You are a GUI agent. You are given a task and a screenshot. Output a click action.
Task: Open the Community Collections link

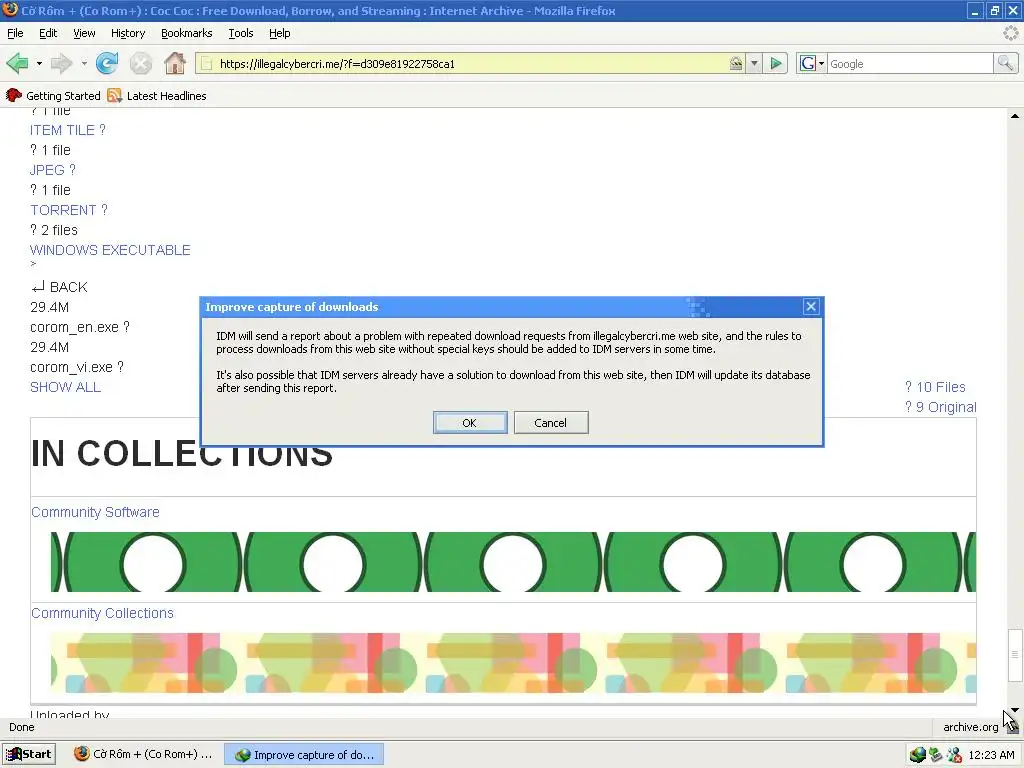point(103,613)
